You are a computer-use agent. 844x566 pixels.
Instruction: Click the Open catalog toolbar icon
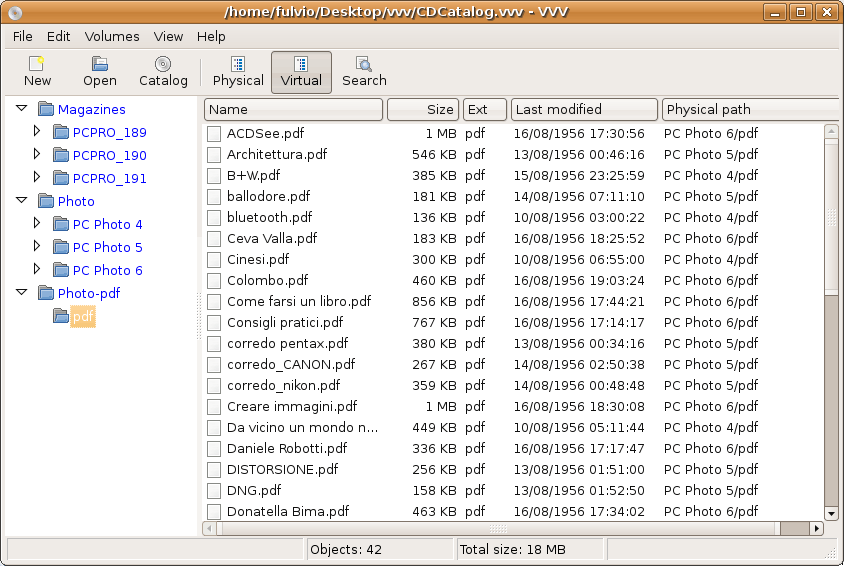coord(100,64)
